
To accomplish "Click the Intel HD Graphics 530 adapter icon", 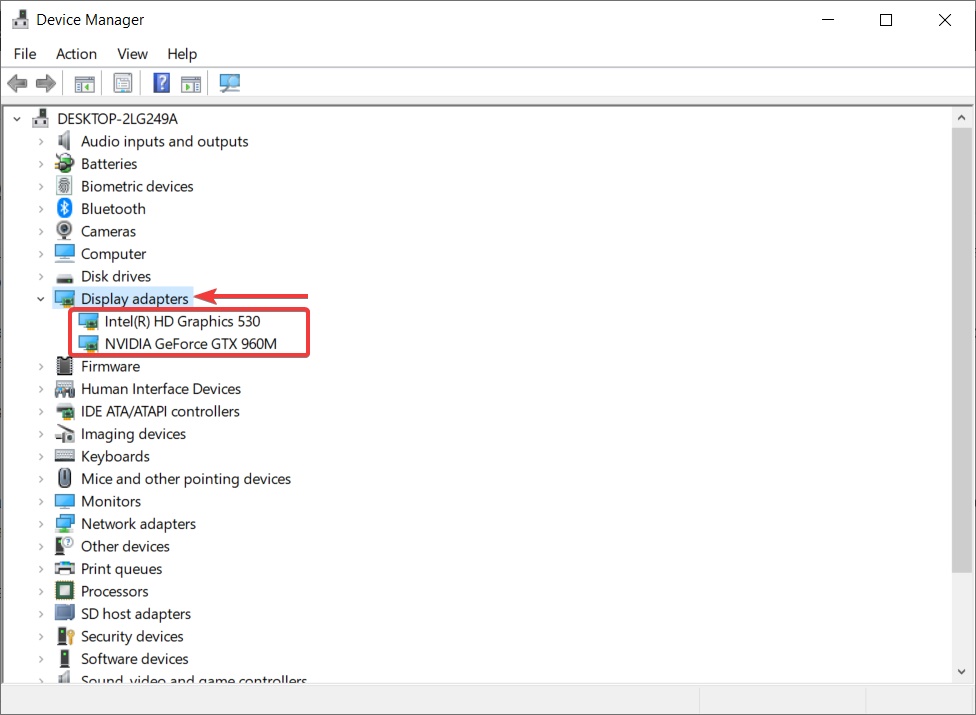I will coord(88,322).
